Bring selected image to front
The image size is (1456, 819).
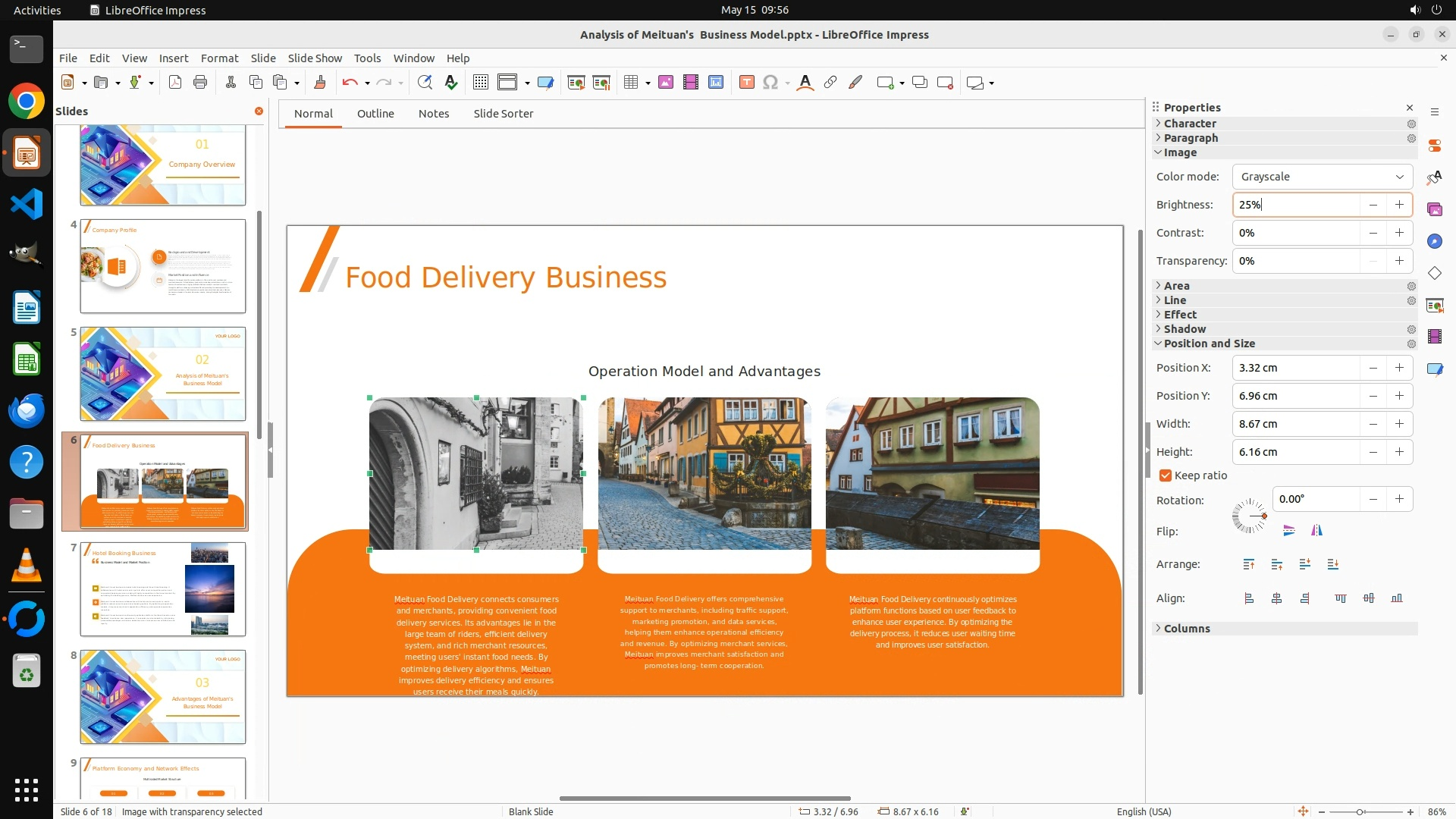tap(1248, 564)
